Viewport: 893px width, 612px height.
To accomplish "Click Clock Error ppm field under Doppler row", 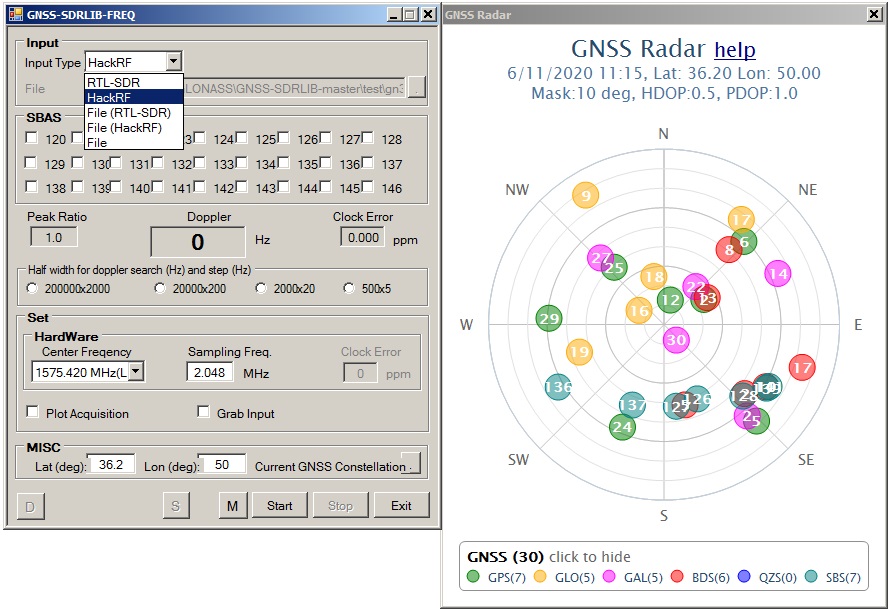I will point(363,237).
